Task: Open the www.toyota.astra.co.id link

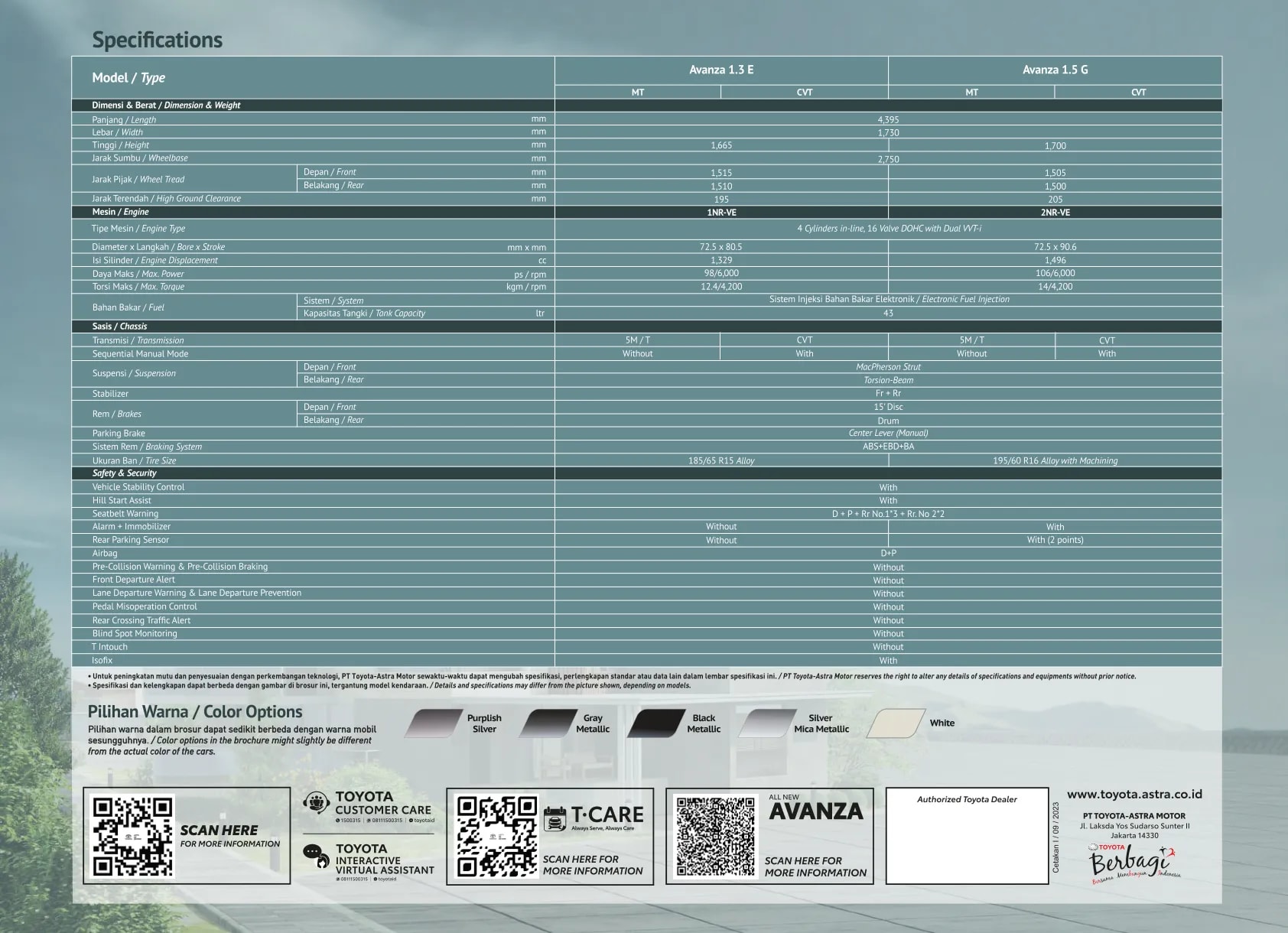Action: click(x=1134, y=795)
